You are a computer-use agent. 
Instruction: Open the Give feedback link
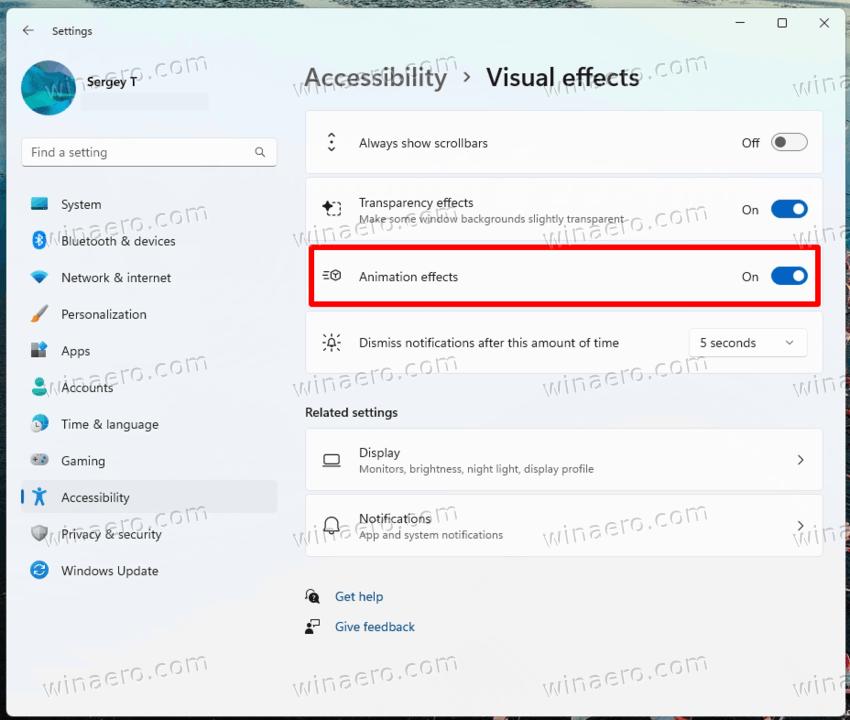pyautogui.click(x=375, y=627)
